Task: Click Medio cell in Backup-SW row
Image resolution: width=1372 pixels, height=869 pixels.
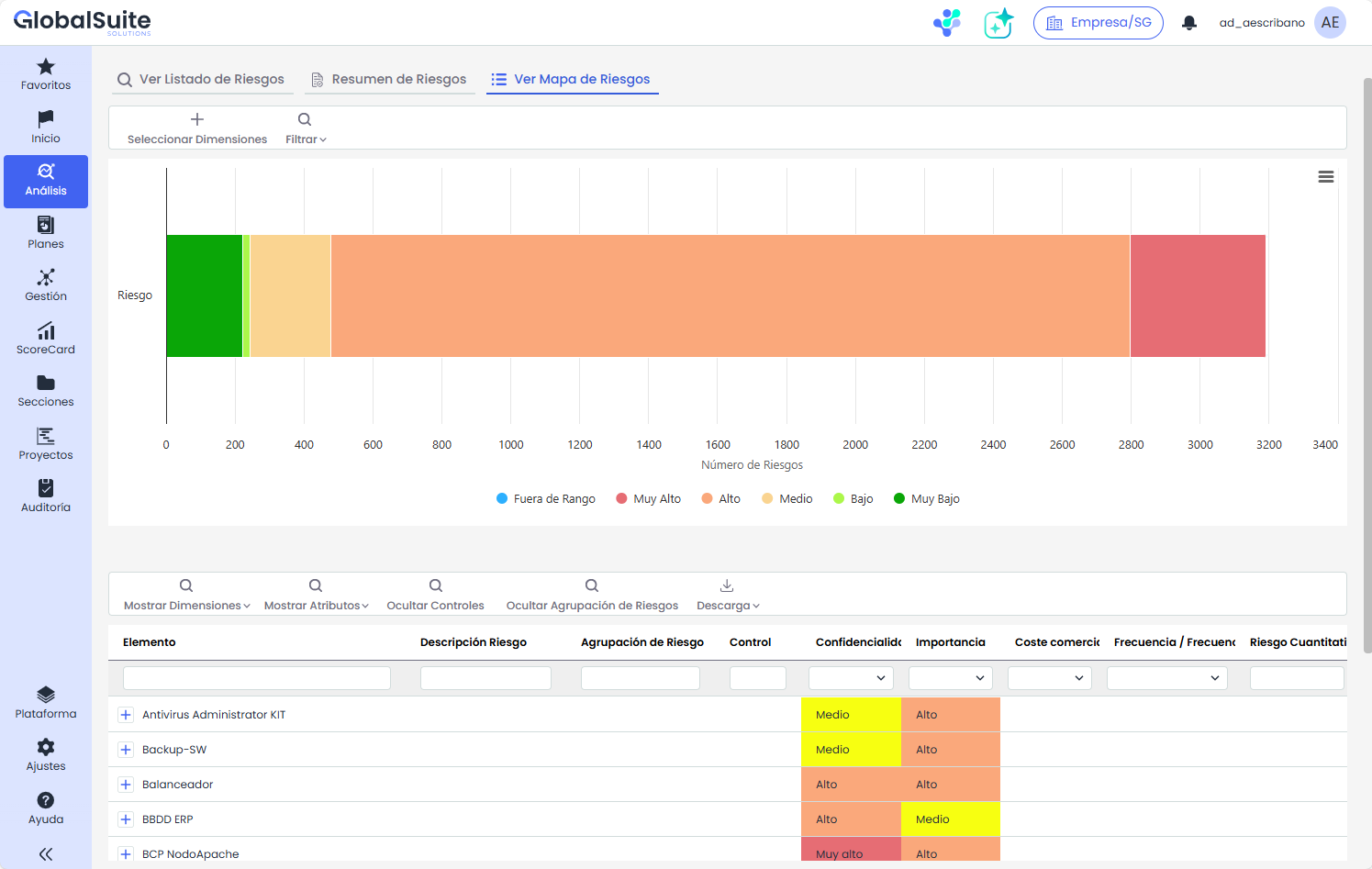Action: (851, 750)
